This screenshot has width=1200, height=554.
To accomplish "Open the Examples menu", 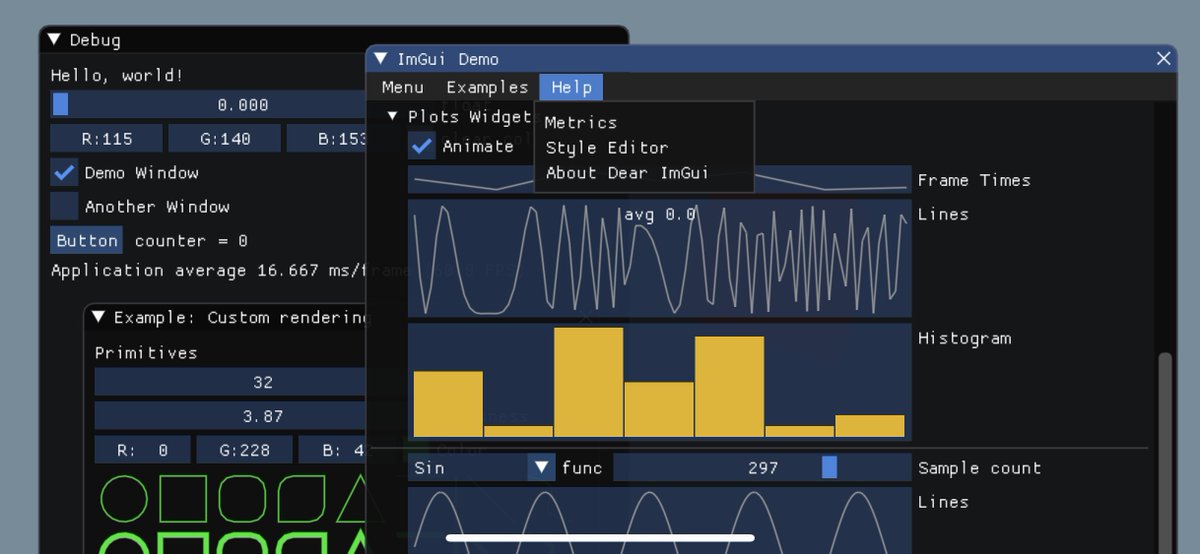I will click(487, 87).
